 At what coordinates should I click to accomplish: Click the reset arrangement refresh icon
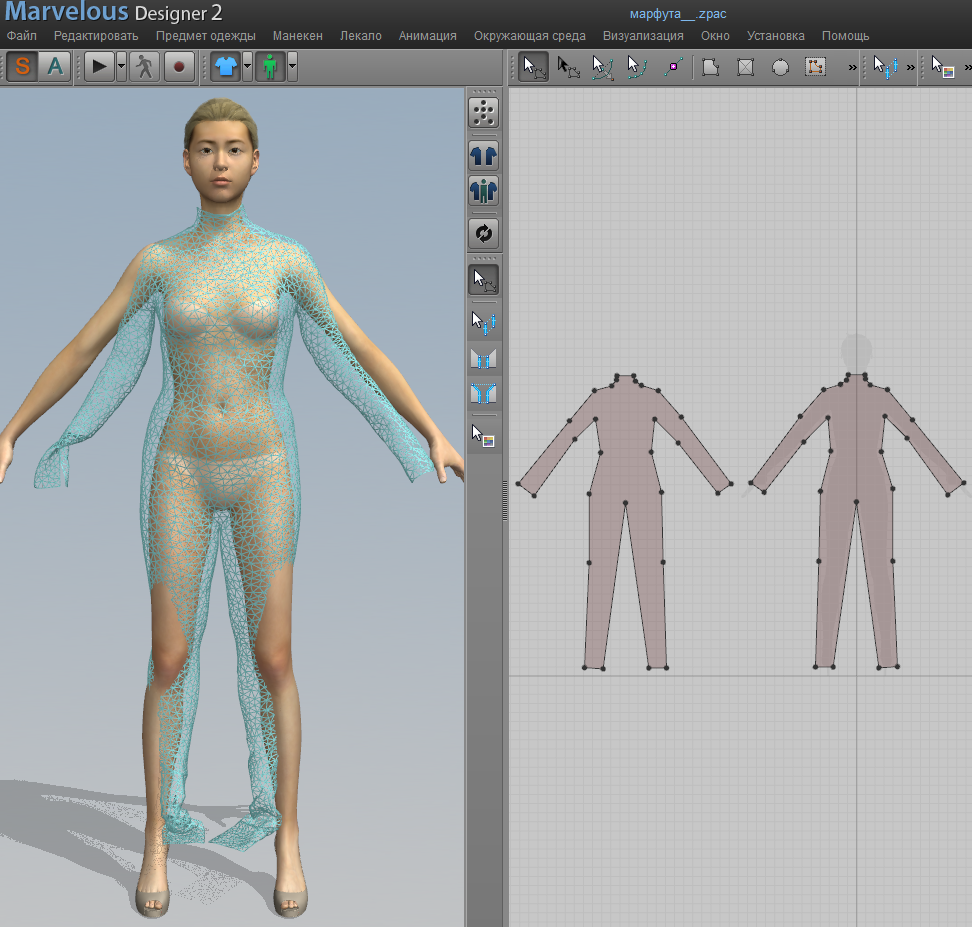coord(484,233)
